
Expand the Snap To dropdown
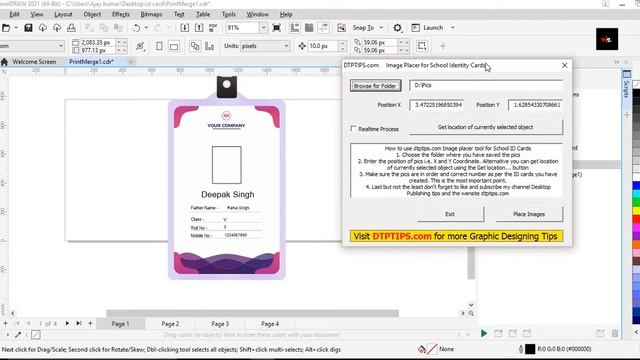click(381, 28)
